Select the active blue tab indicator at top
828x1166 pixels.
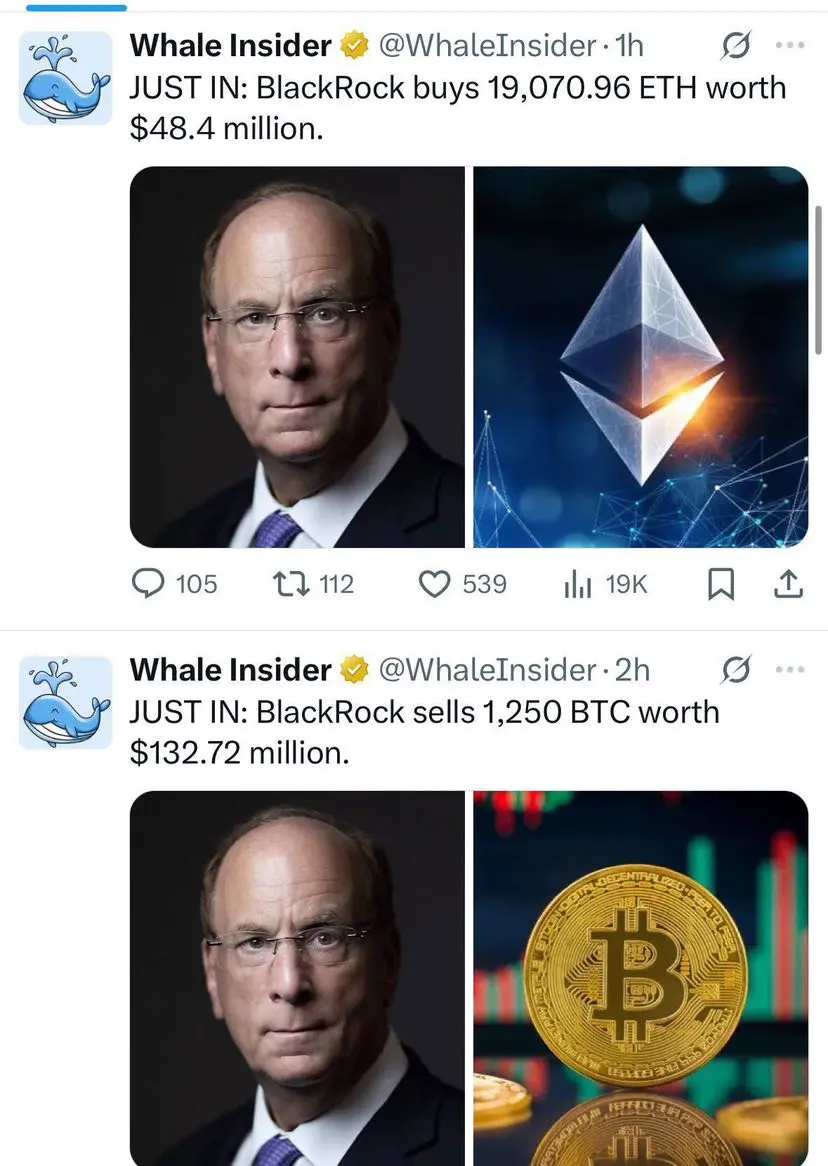click(x=76, y=7)
